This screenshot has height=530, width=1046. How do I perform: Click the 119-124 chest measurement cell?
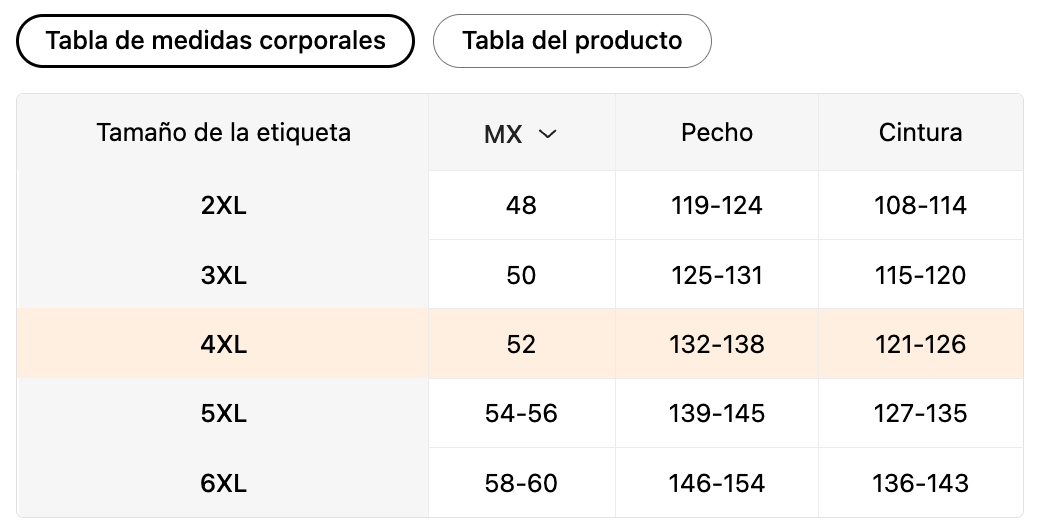[x=717, y=206]
